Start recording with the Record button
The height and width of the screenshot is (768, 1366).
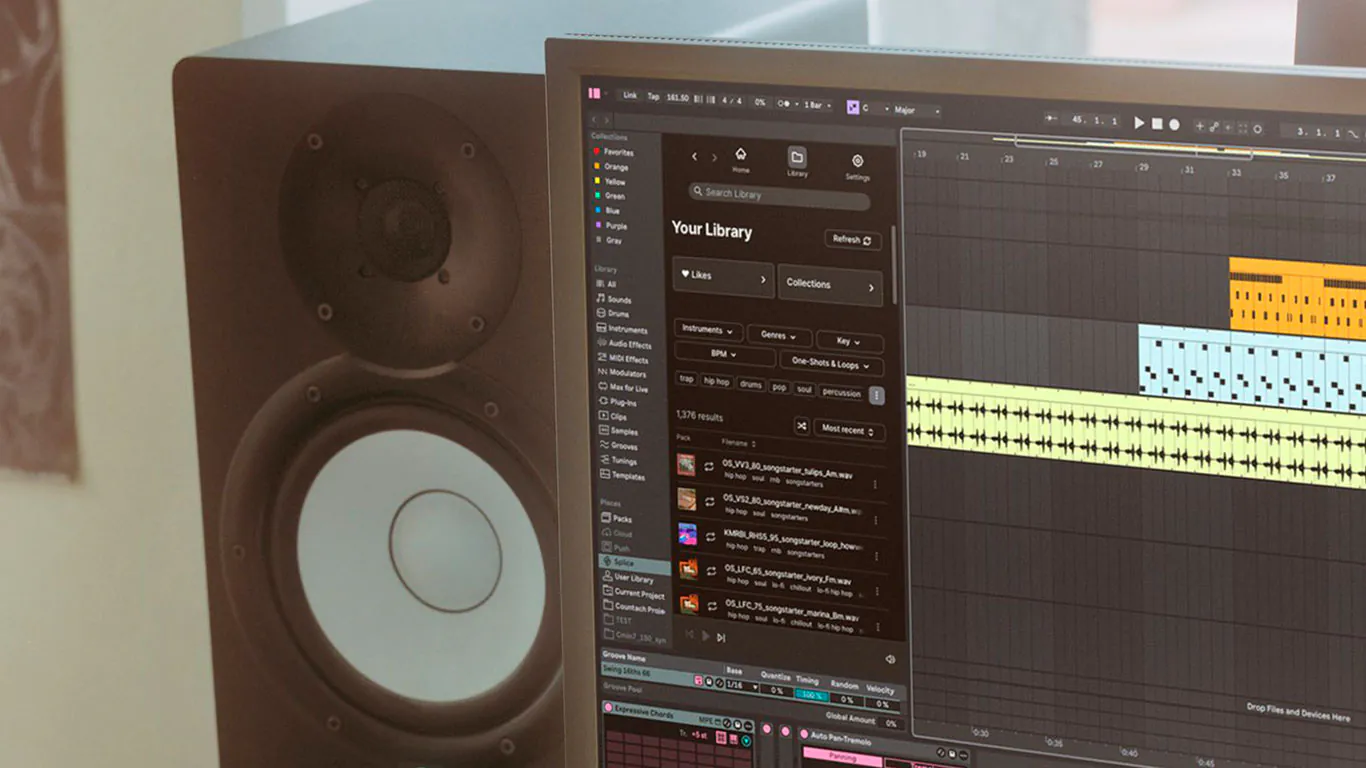coord(1174,125)
